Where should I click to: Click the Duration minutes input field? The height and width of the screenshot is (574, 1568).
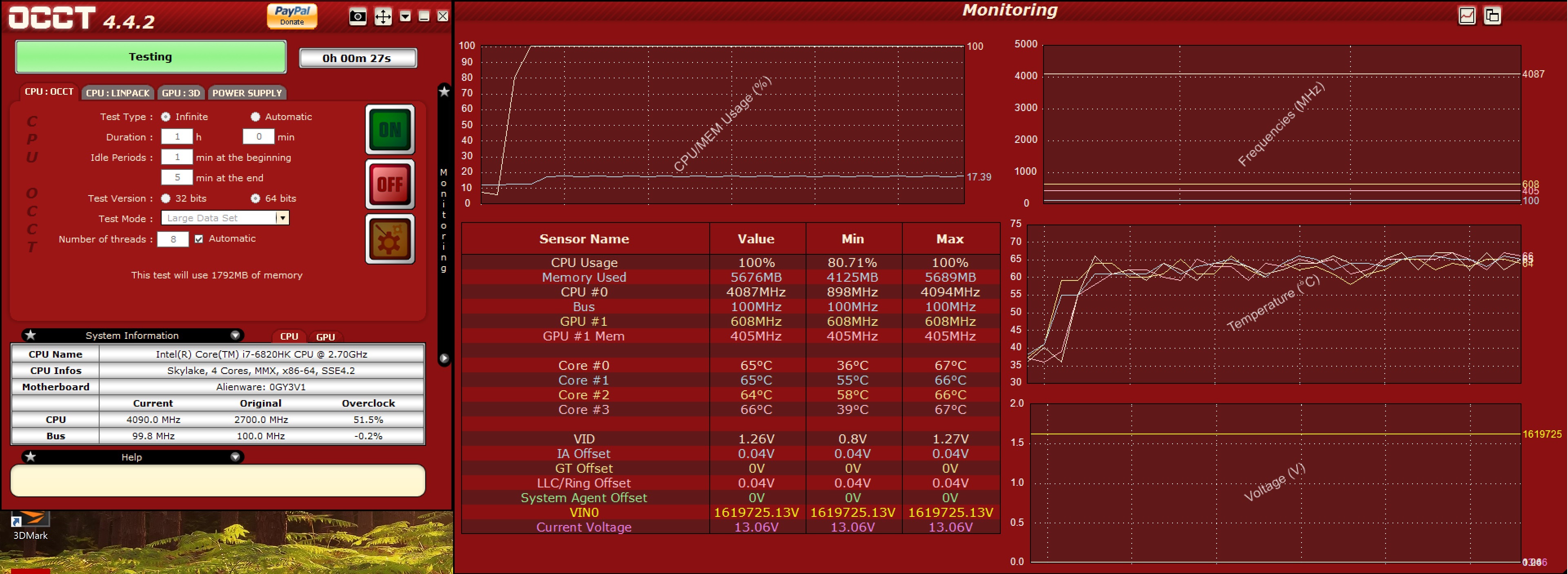tap(259, 136)
